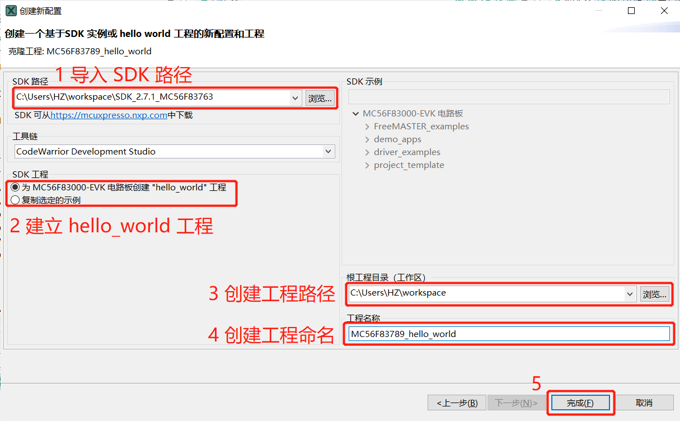Select 为 MC56F83000-EVK 创建 hello_world 工程 option
Image resolution: width=680 pixels, height=421 pixels.
[x=16, y=187]
